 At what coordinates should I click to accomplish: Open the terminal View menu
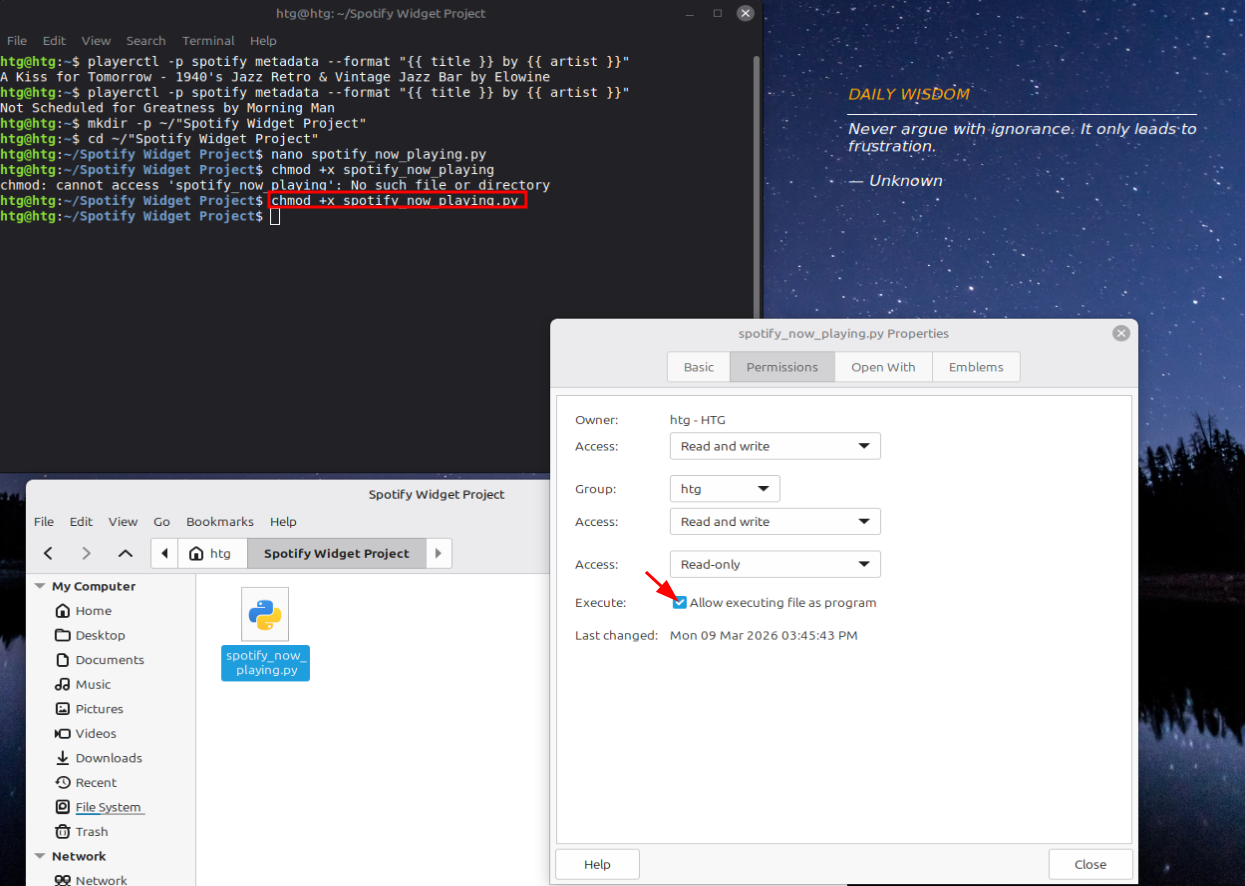point(96,41)
